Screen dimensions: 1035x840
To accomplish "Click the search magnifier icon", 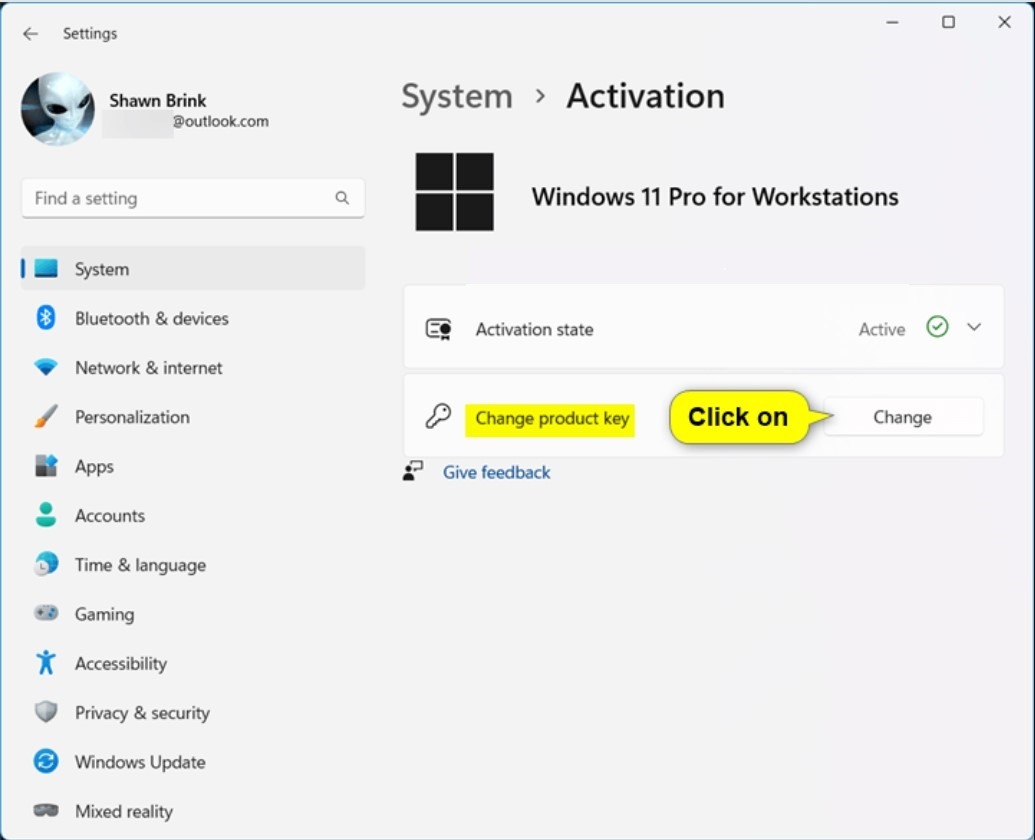I will click(x=342, y=198).
